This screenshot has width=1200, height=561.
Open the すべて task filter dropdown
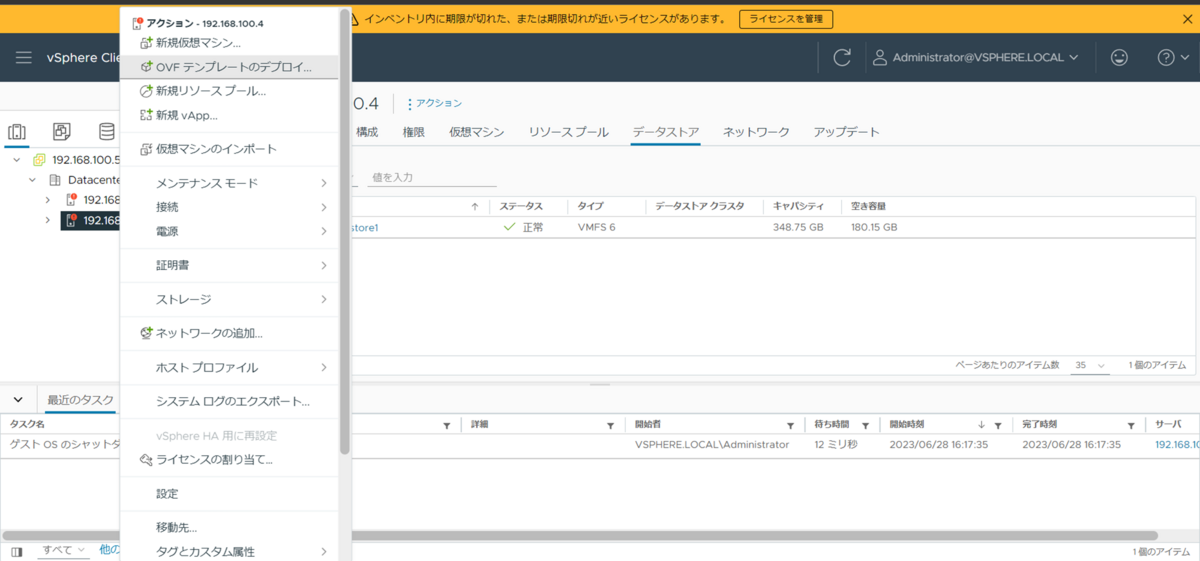tap(65, 551)
